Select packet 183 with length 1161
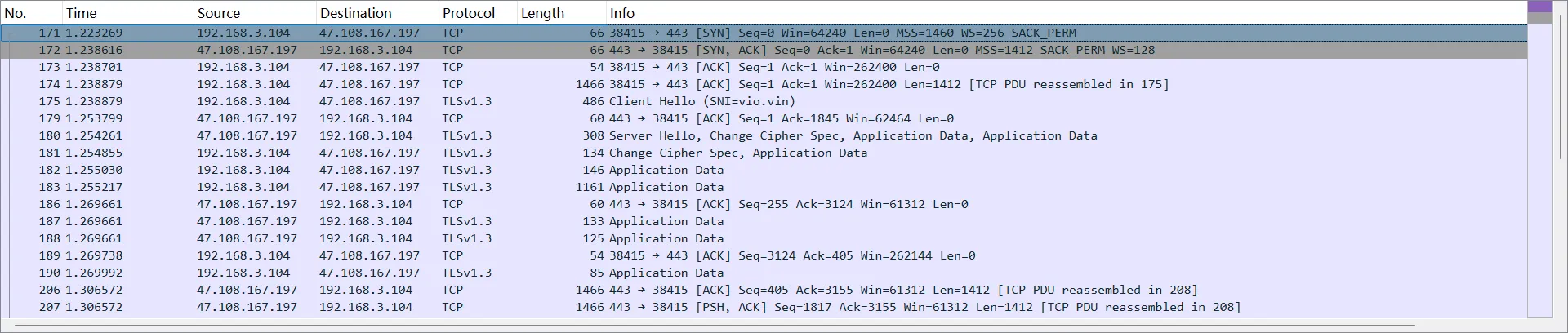 (x=666, y=187)
